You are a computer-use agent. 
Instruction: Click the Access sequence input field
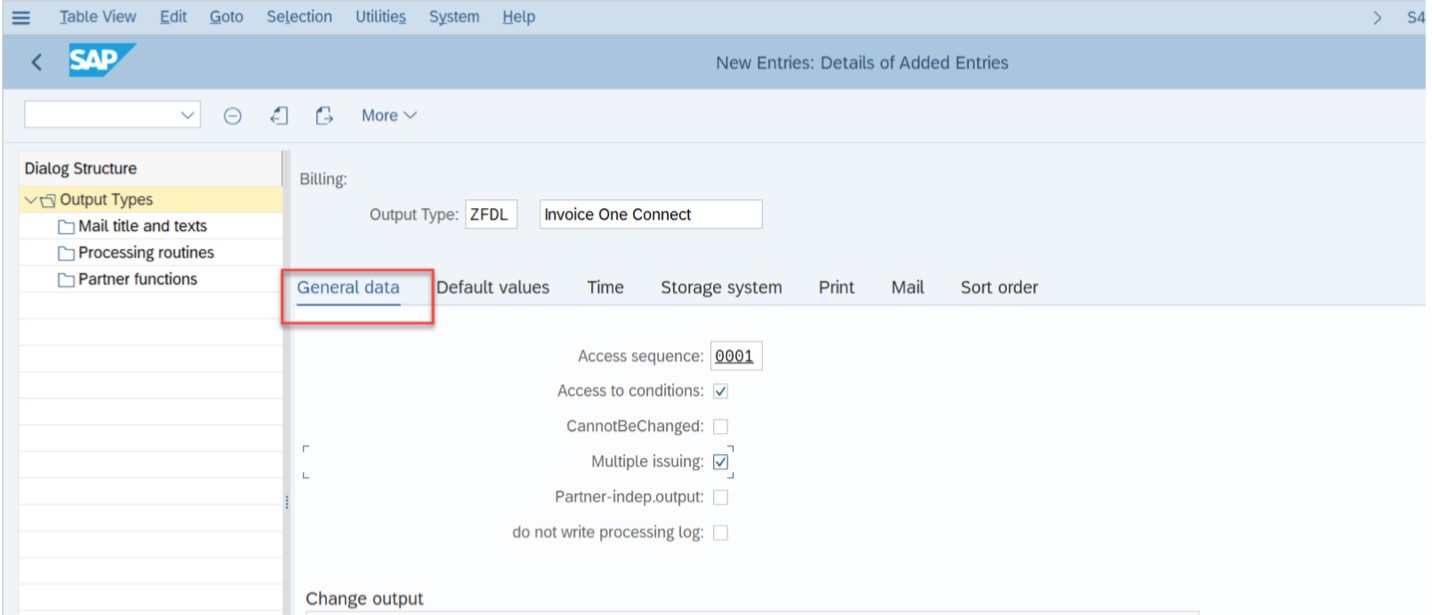[735, 357]
